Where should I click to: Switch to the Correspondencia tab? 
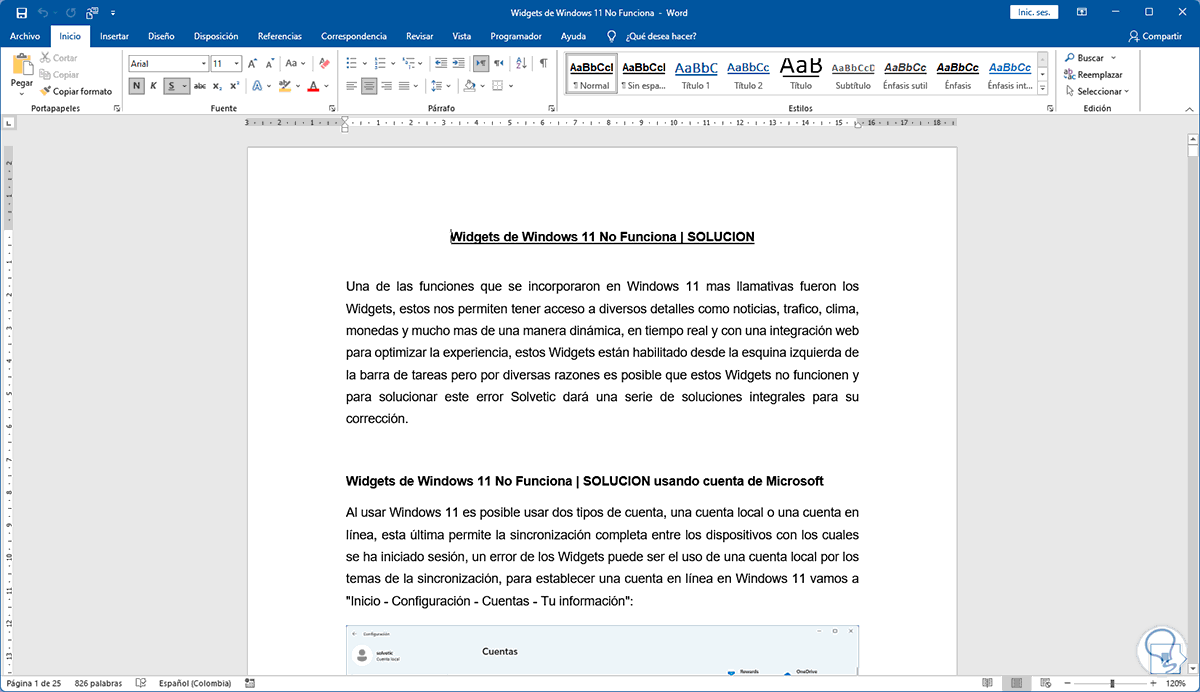355,36
